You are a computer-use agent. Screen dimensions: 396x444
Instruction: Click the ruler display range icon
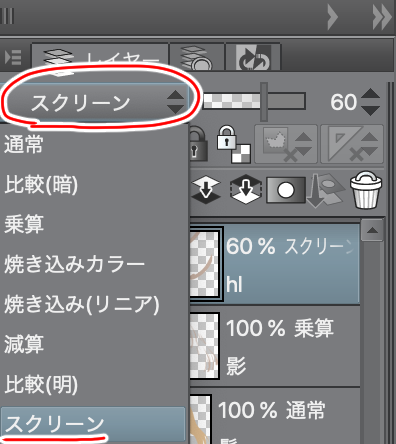point(352,144)
